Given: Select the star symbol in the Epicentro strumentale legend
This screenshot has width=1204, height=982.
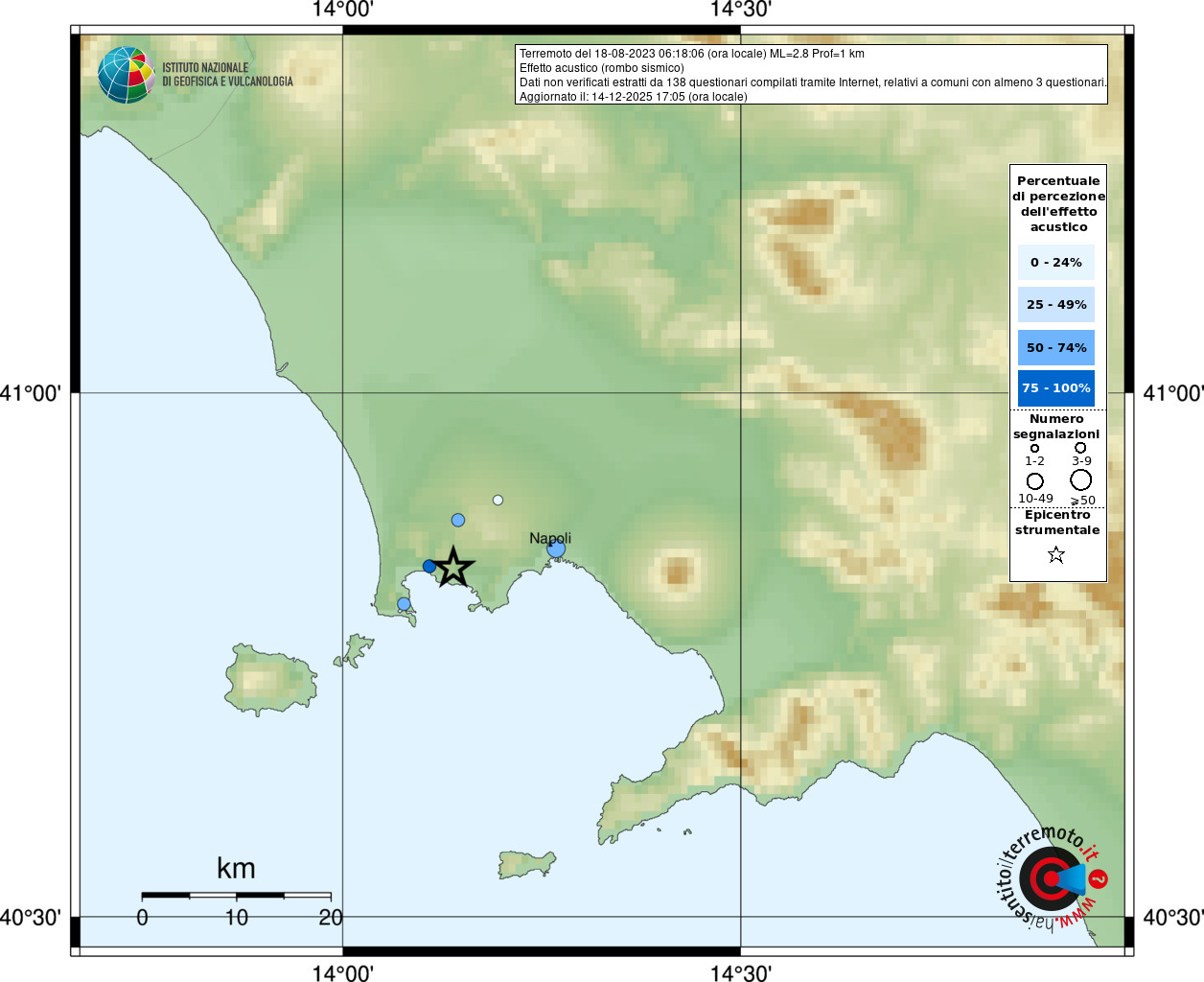Looking at the screenshot, I should point(1056,554).
